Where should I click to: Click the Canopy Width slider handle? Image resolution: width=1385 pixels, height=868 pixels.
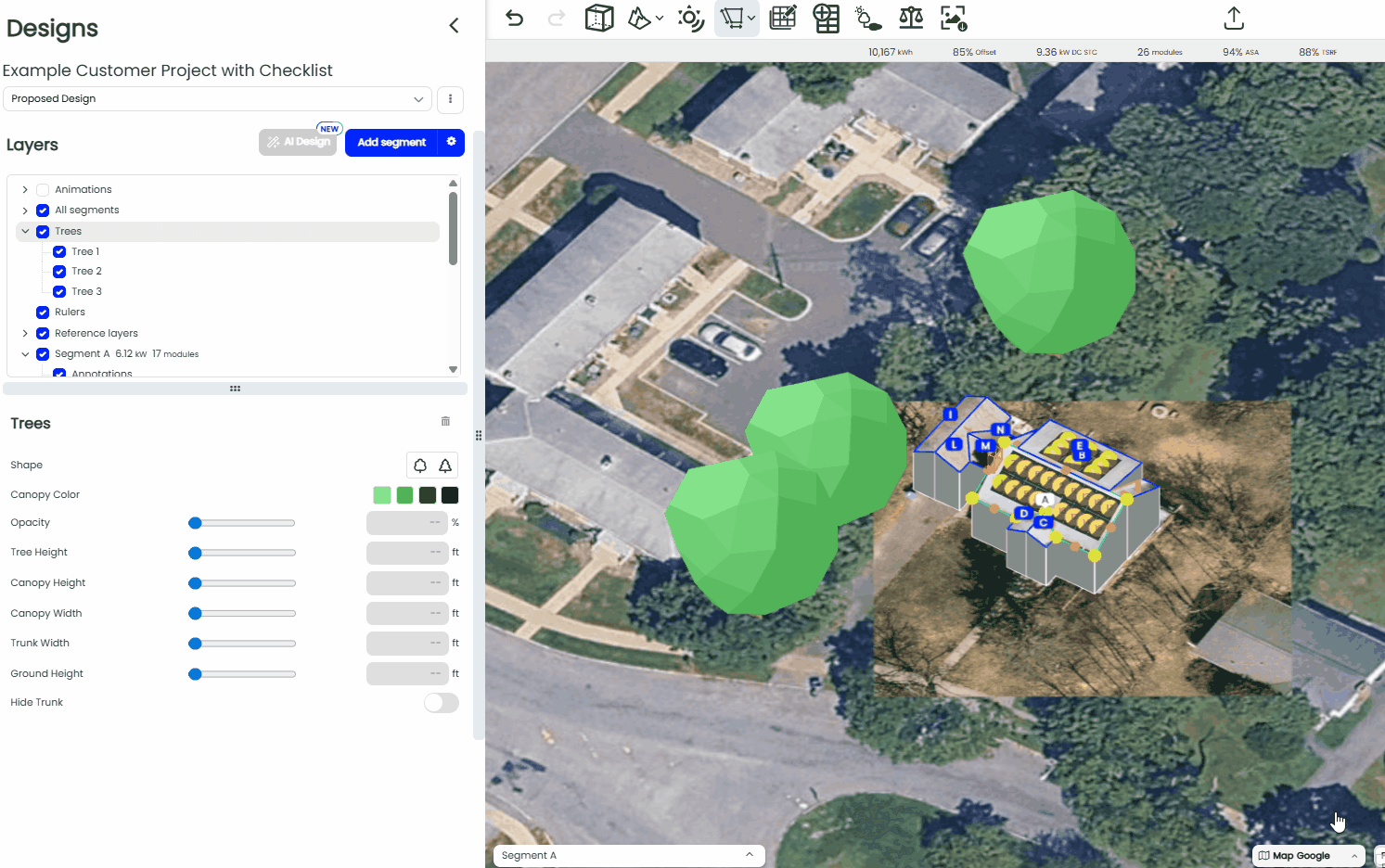point(195,613)
